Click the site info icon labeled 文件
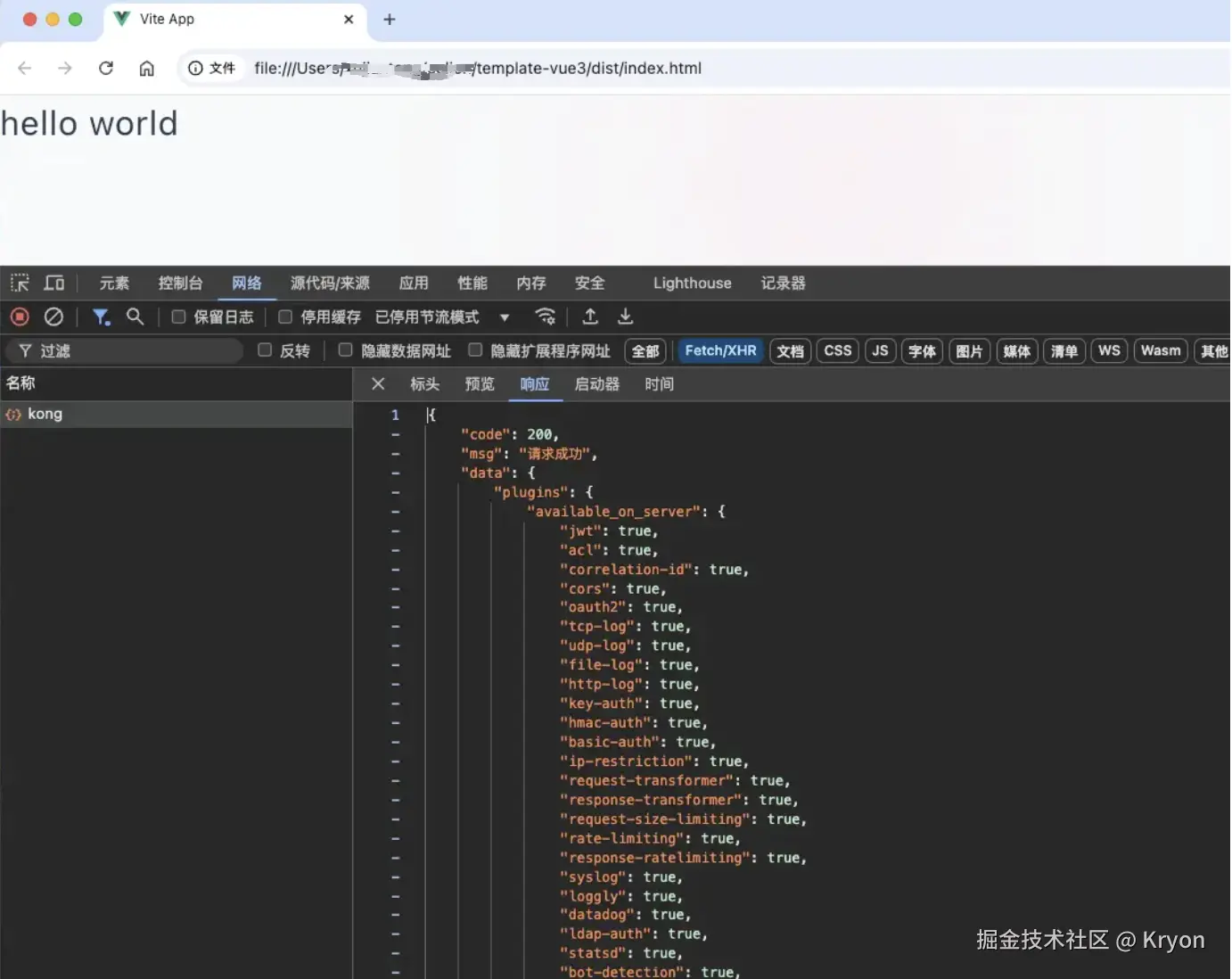The height and width of the screenshot is (979, 1232). pos(212,68)
